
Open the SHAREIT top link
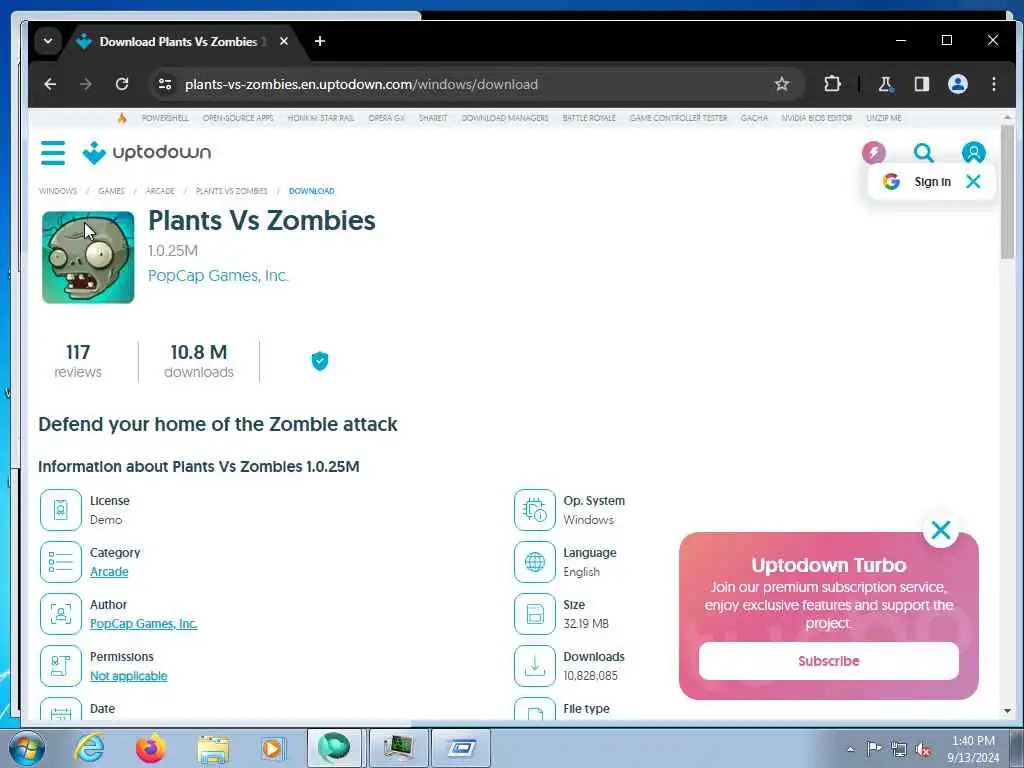(x=433, y=118)
